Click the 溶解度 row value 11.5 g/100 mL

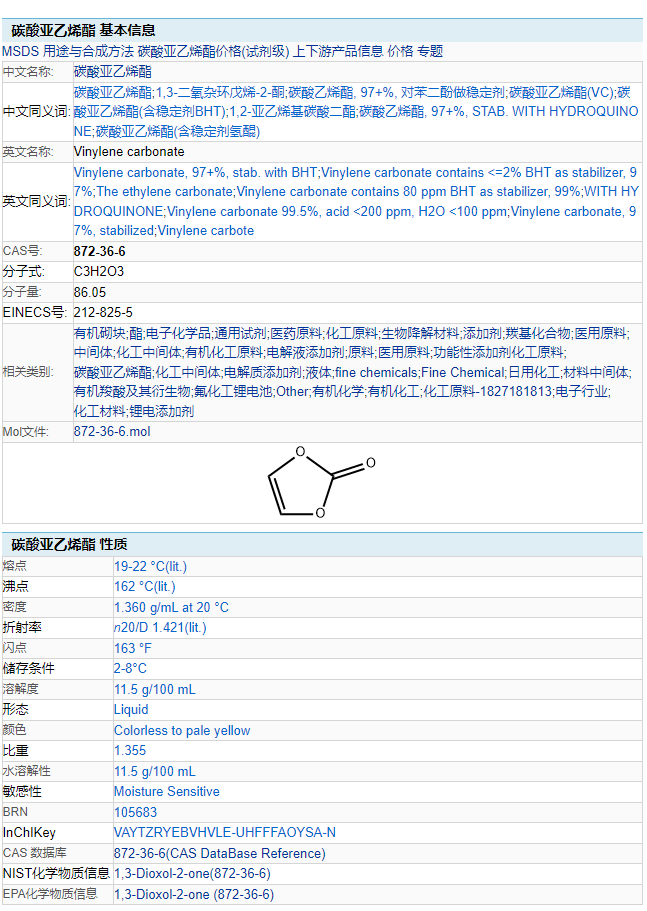[x=154, y=690]
